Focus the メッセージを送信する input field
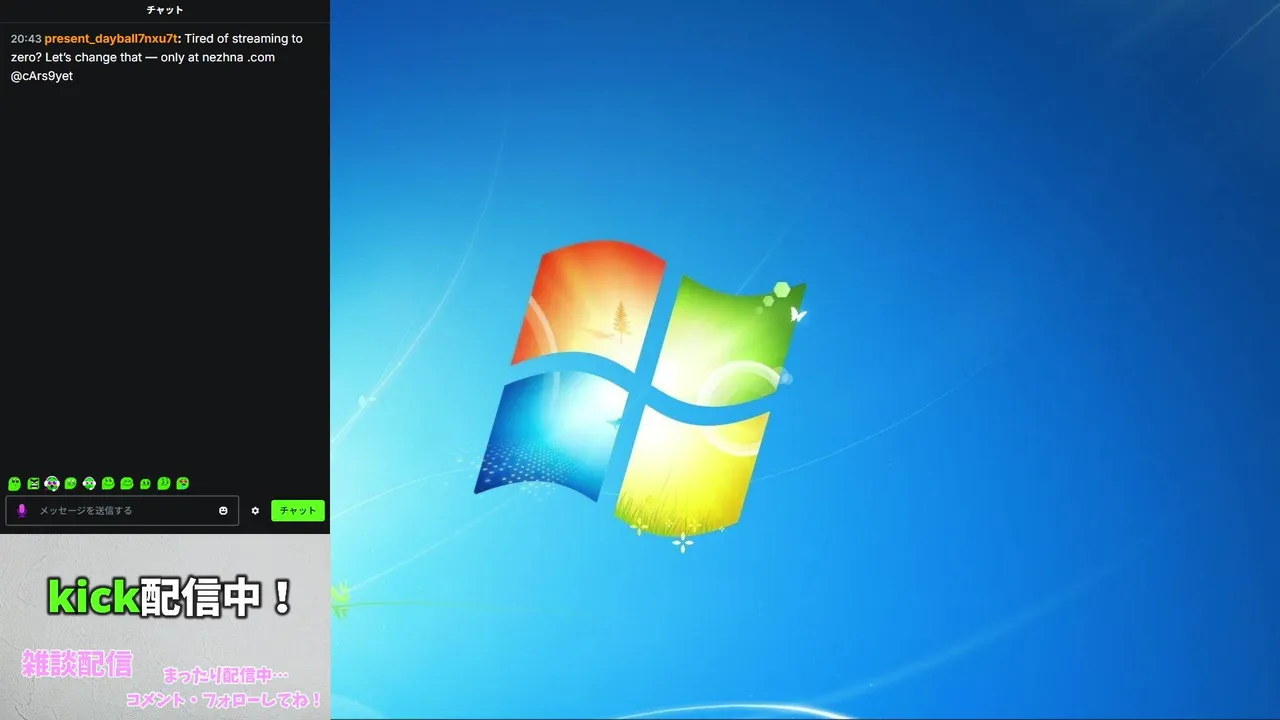The width and height of the screenshot is (1280, 720). 122,510
